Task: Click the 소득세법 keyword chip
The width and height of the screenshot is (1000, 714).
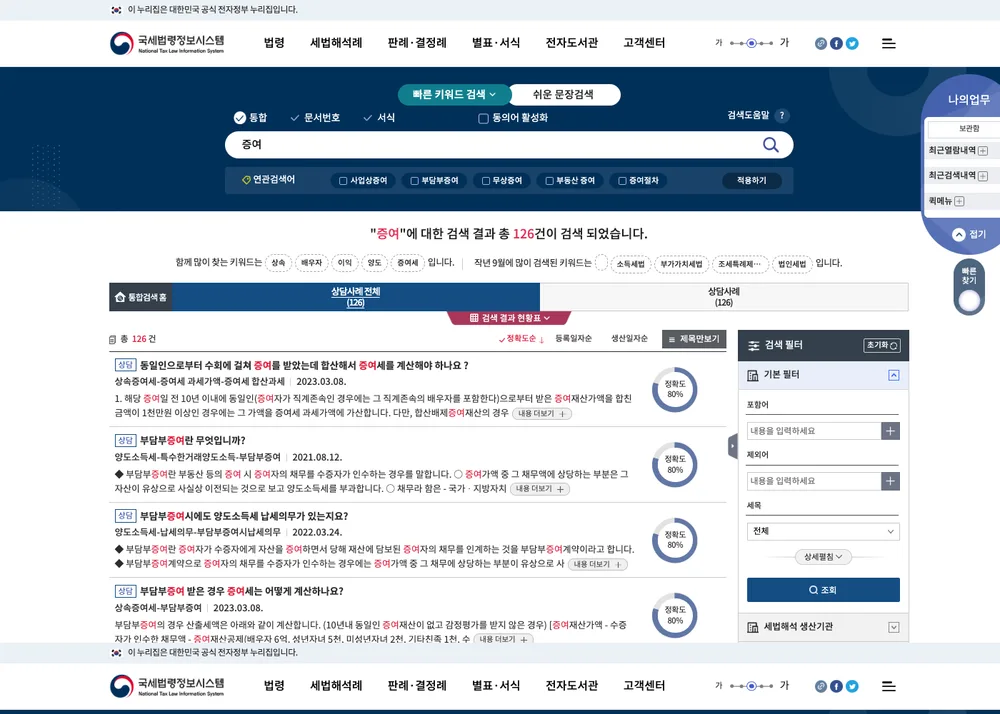Action: point(630,264)
